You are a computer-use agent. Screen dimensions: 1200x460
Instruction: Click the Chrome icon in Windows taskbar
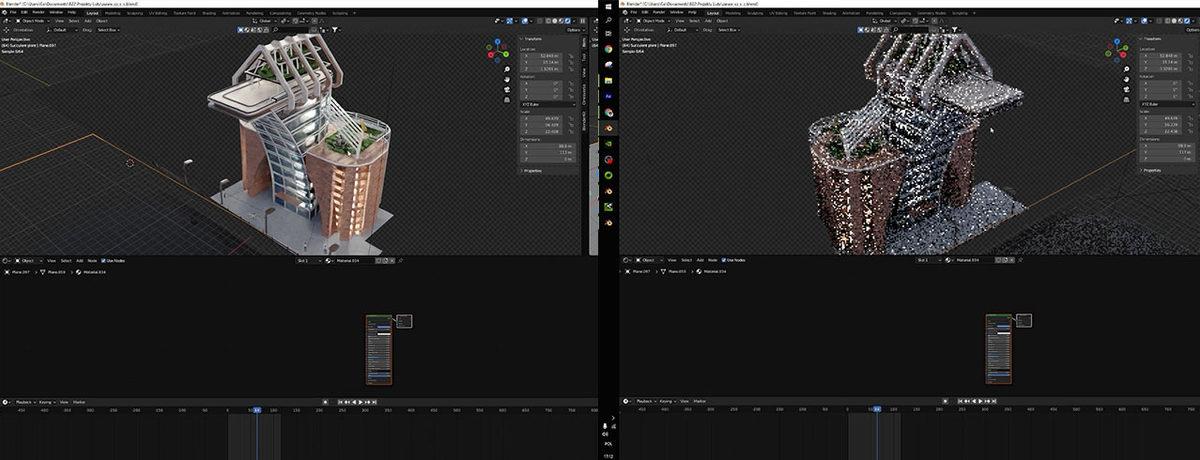607,48
